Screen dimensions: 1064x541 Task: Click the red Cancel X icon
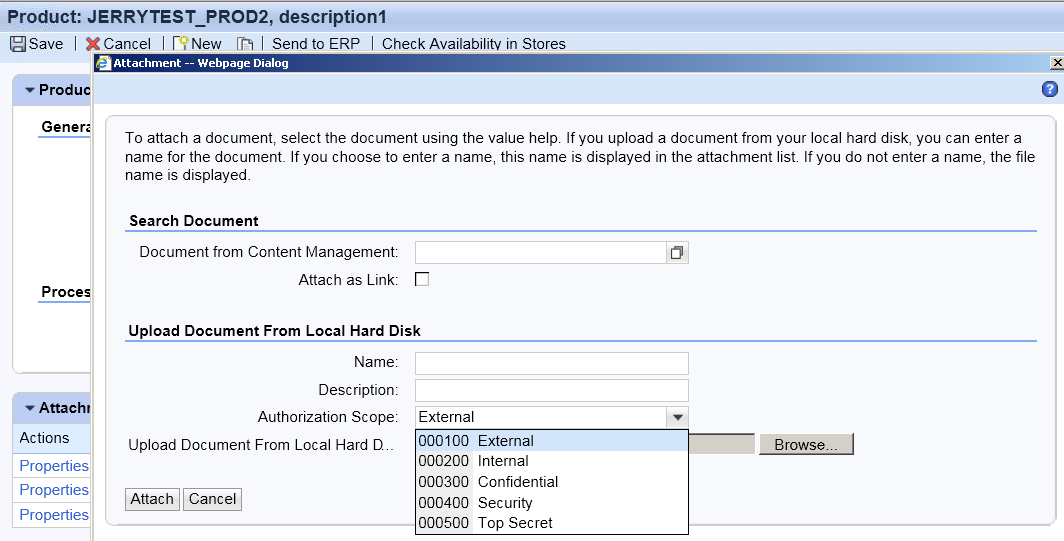click(93, 44)
